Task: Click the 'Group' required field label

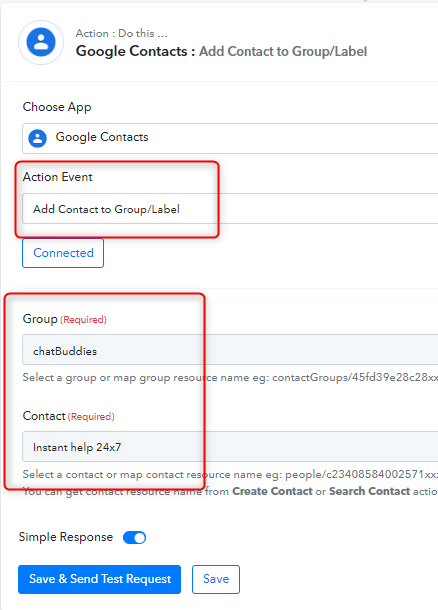Action: point(65,319)
